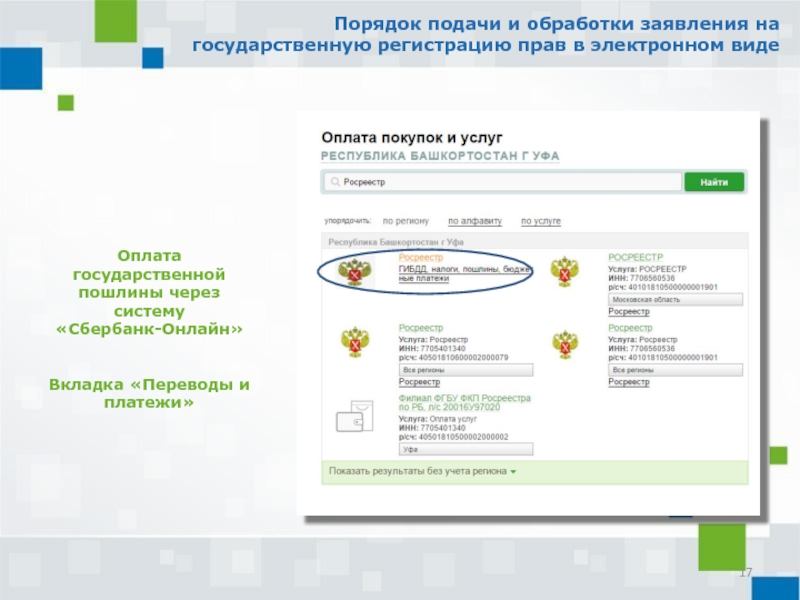
Task: Click emblem icon beside Услуга: Росреестр, ИНН 7706560536
Action: click(565, 344)
